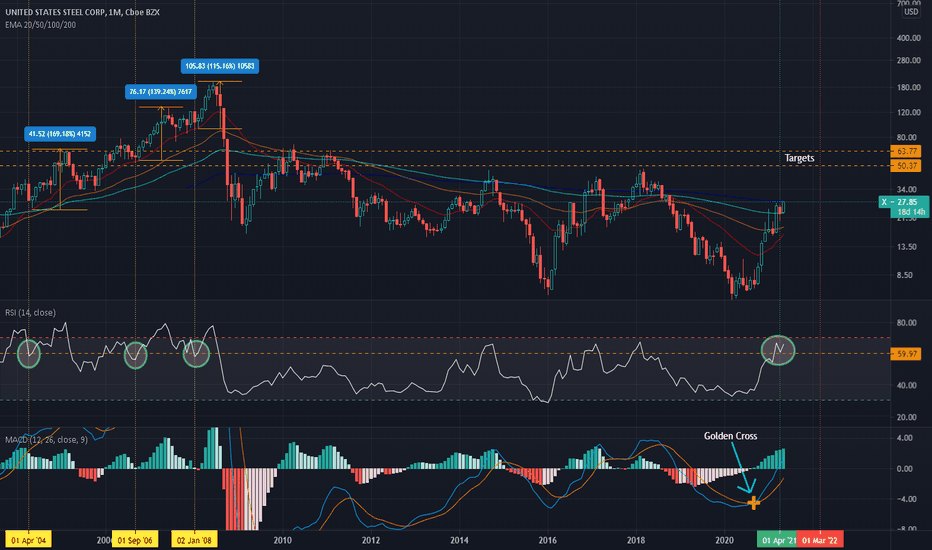932x550 pixels.
Task: Click the red 01 Mar '22 date marker
Action: click(x=820, y=540)
